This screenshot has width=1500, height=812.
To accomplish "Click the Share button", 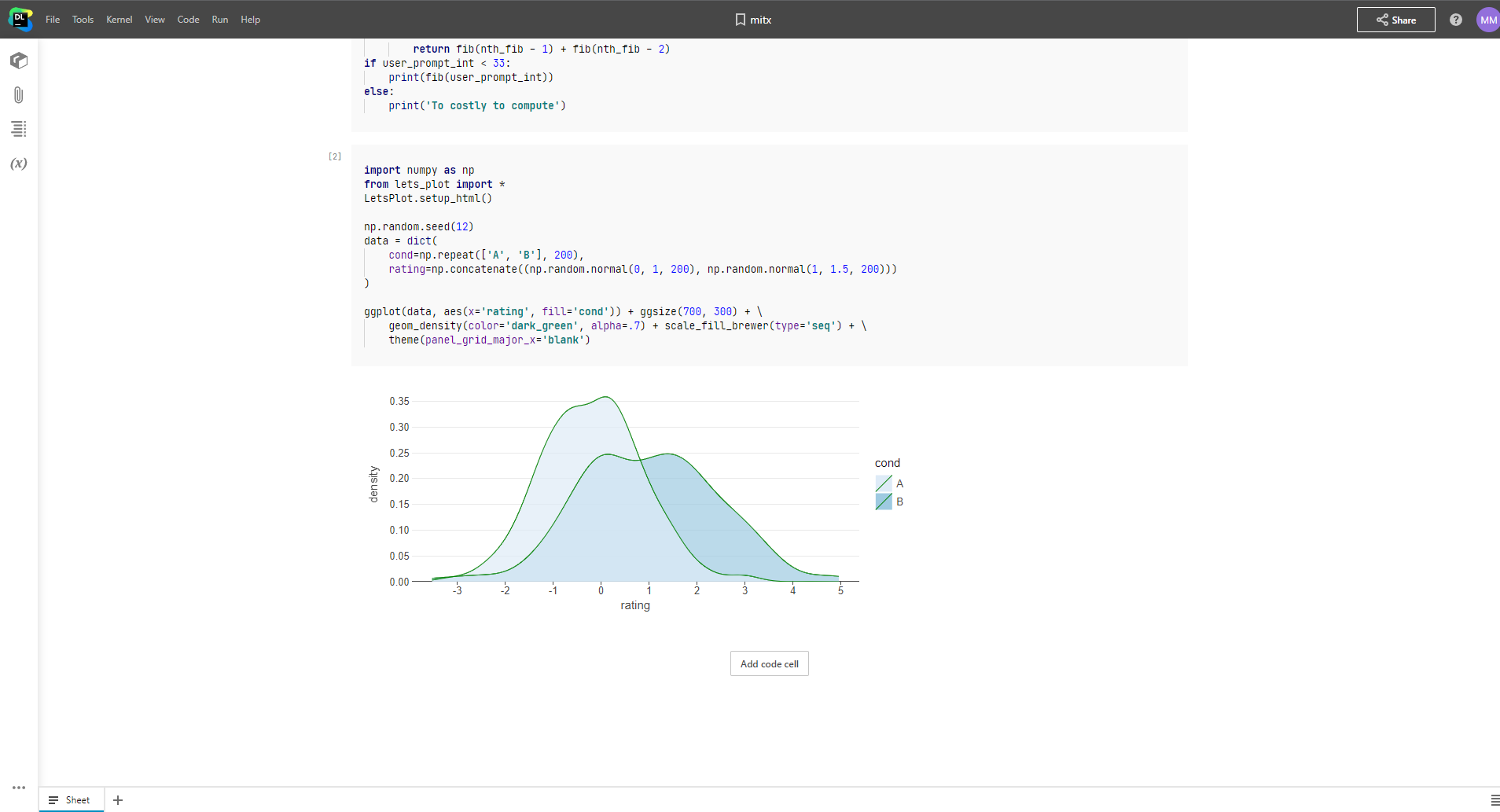I will (x=1395, y=20).
